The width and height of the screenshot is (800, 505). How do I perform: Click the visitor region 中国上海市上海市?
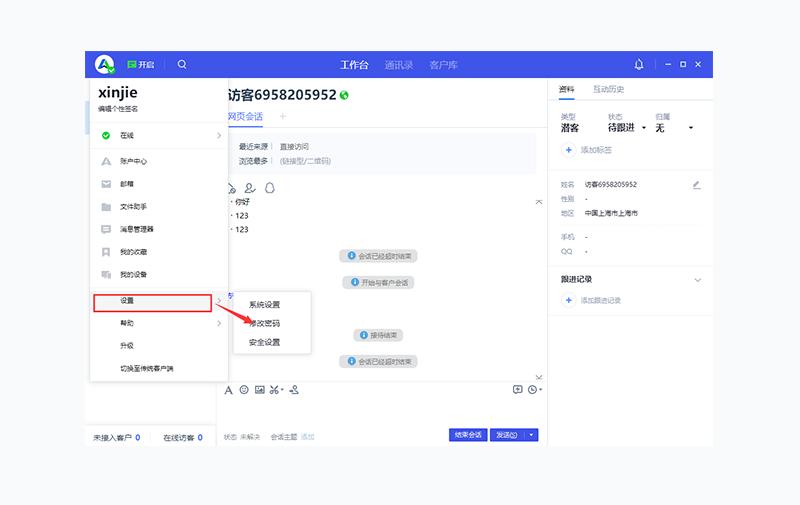(611, 213)
